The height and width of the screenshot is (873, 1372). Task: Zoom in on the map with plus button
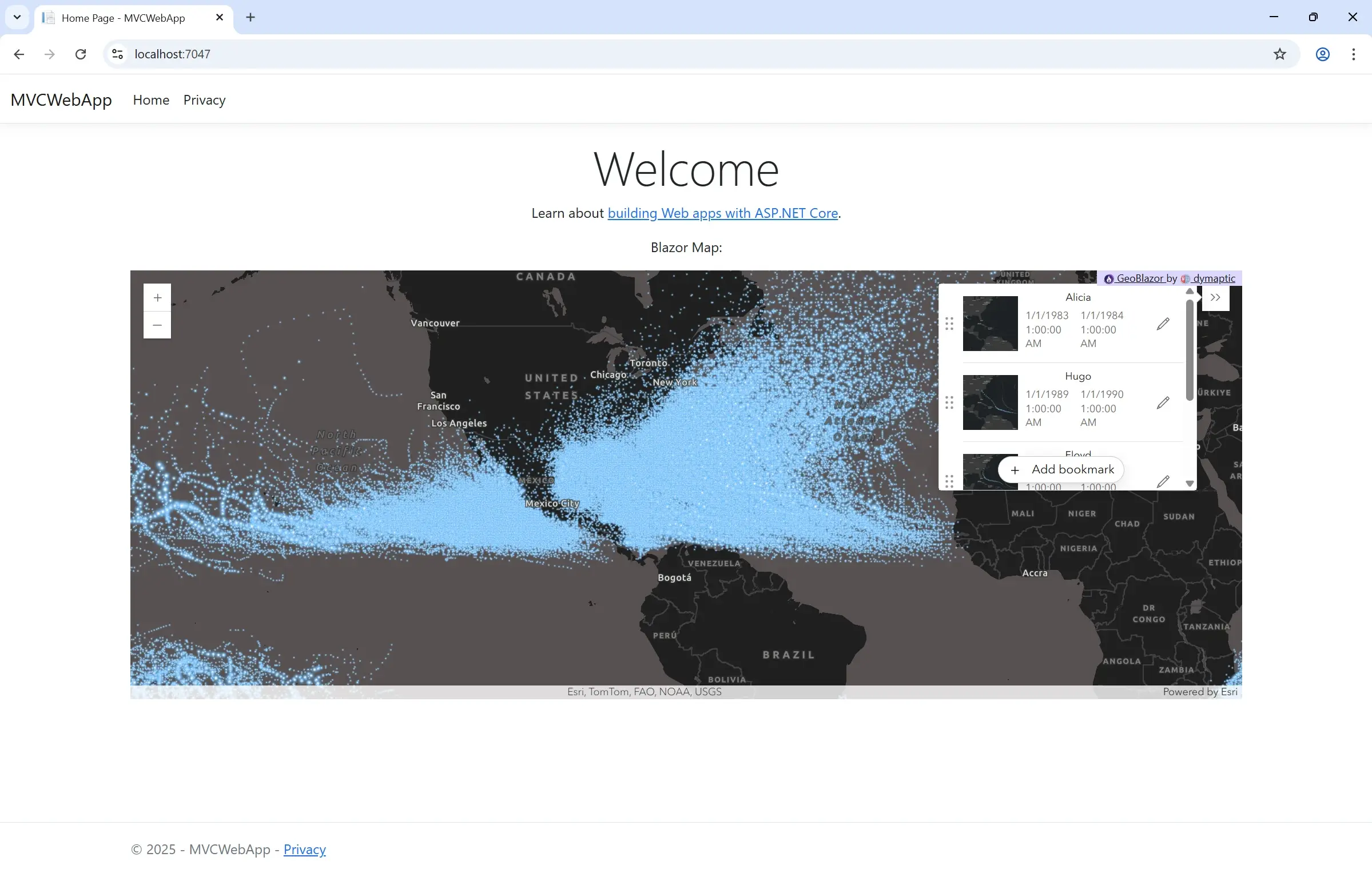tap(157, 297)
